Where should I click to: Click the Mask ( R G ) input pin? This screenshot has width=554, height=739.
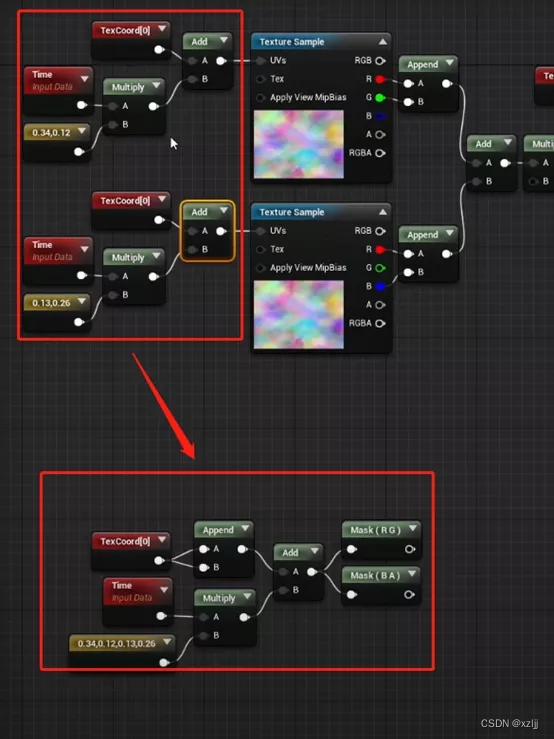[351, 549]
